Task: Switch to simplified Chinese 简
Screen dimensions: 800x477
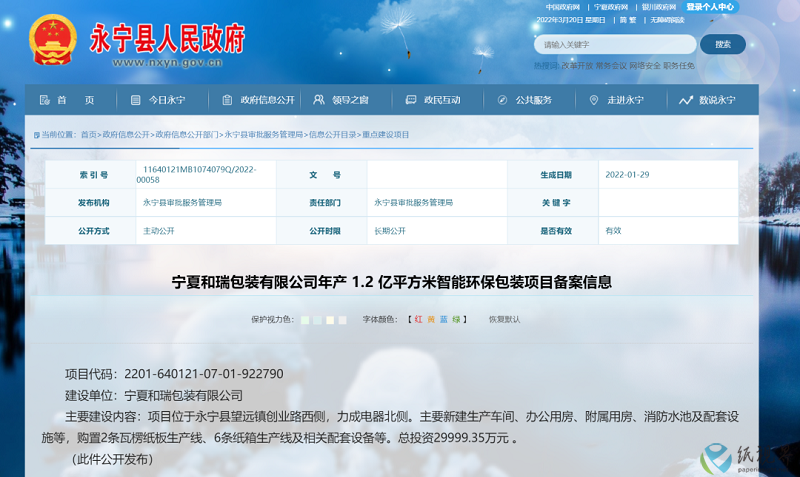Action: click(x=623, y=20)
